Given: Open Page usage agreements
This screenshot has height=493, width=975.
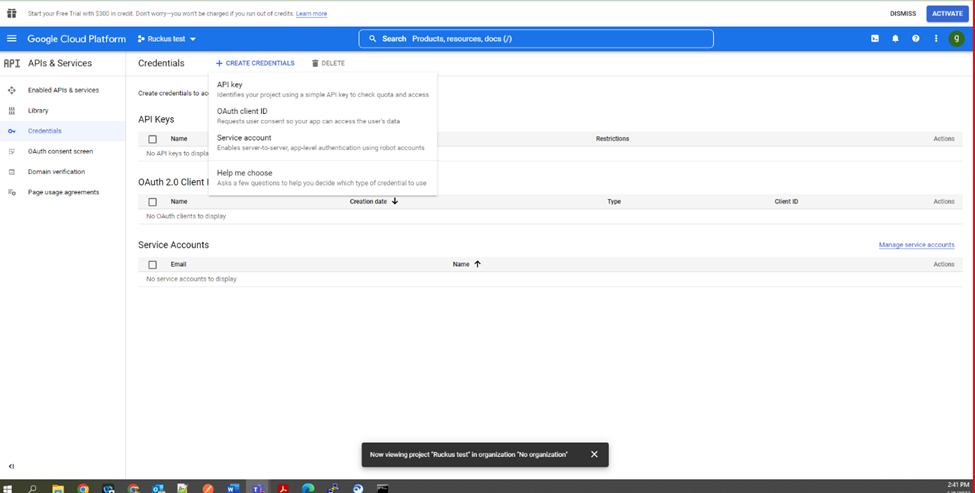Looking at the screenshot, I should [63, 192].
